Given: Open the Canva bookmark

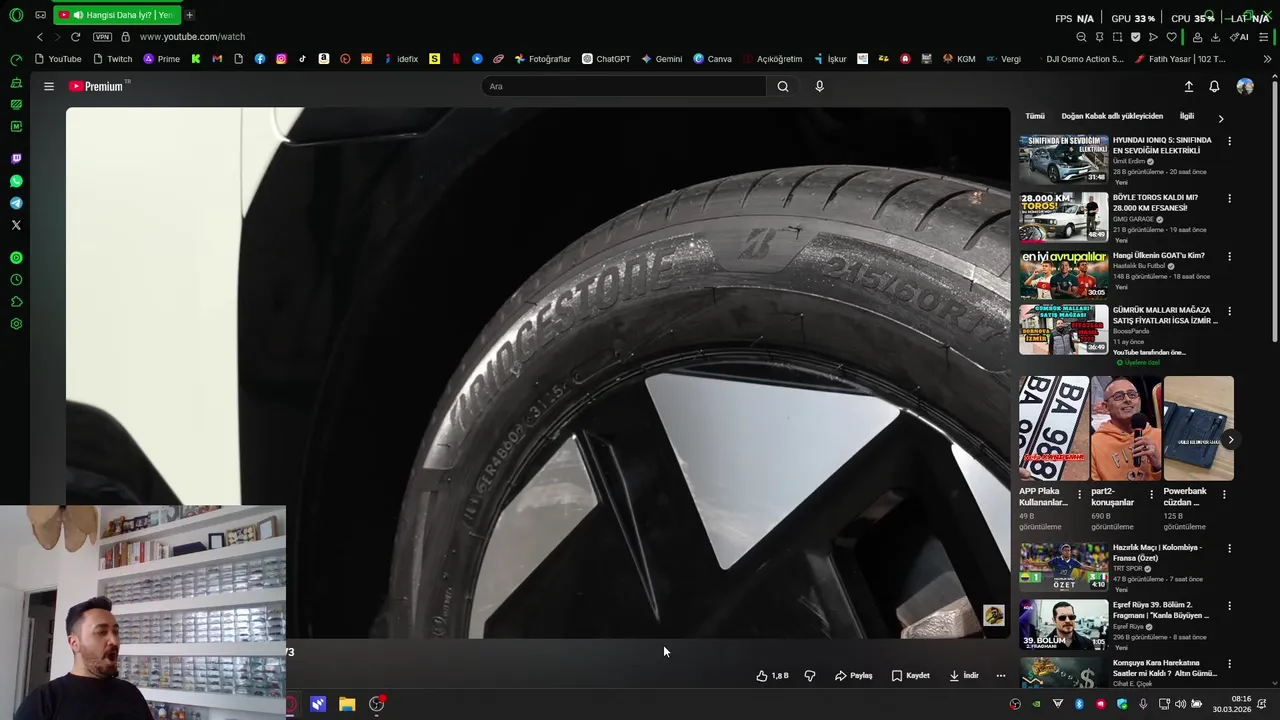Looking at the screenshot, I should click(x=712, y=59).
